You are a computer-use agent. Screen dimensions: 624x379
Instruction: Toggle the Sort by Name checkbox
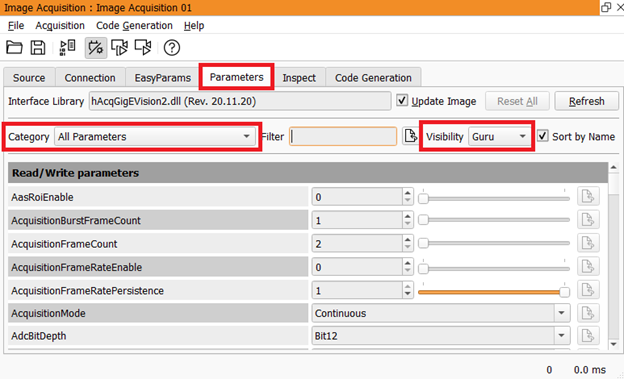[542, 136]
